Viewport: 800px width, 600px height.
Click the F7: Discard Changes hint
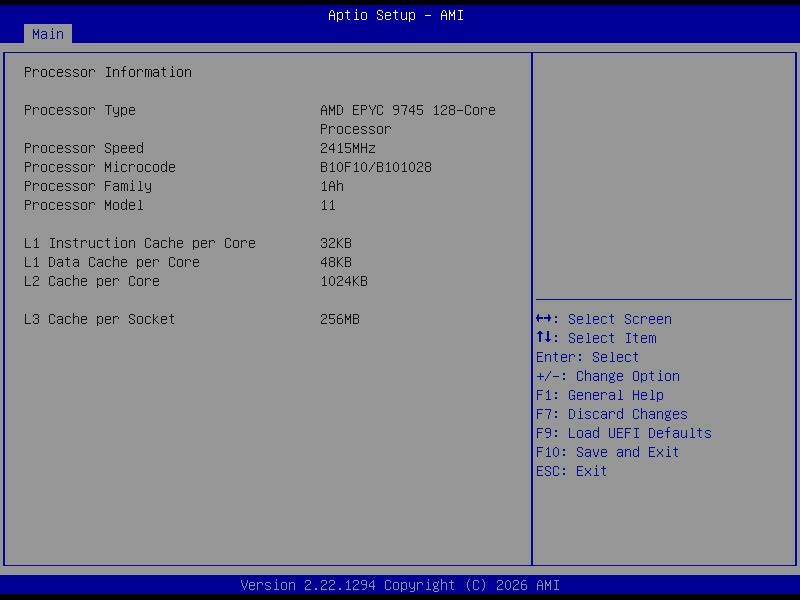pyautogui.click(x=612, y=414)
